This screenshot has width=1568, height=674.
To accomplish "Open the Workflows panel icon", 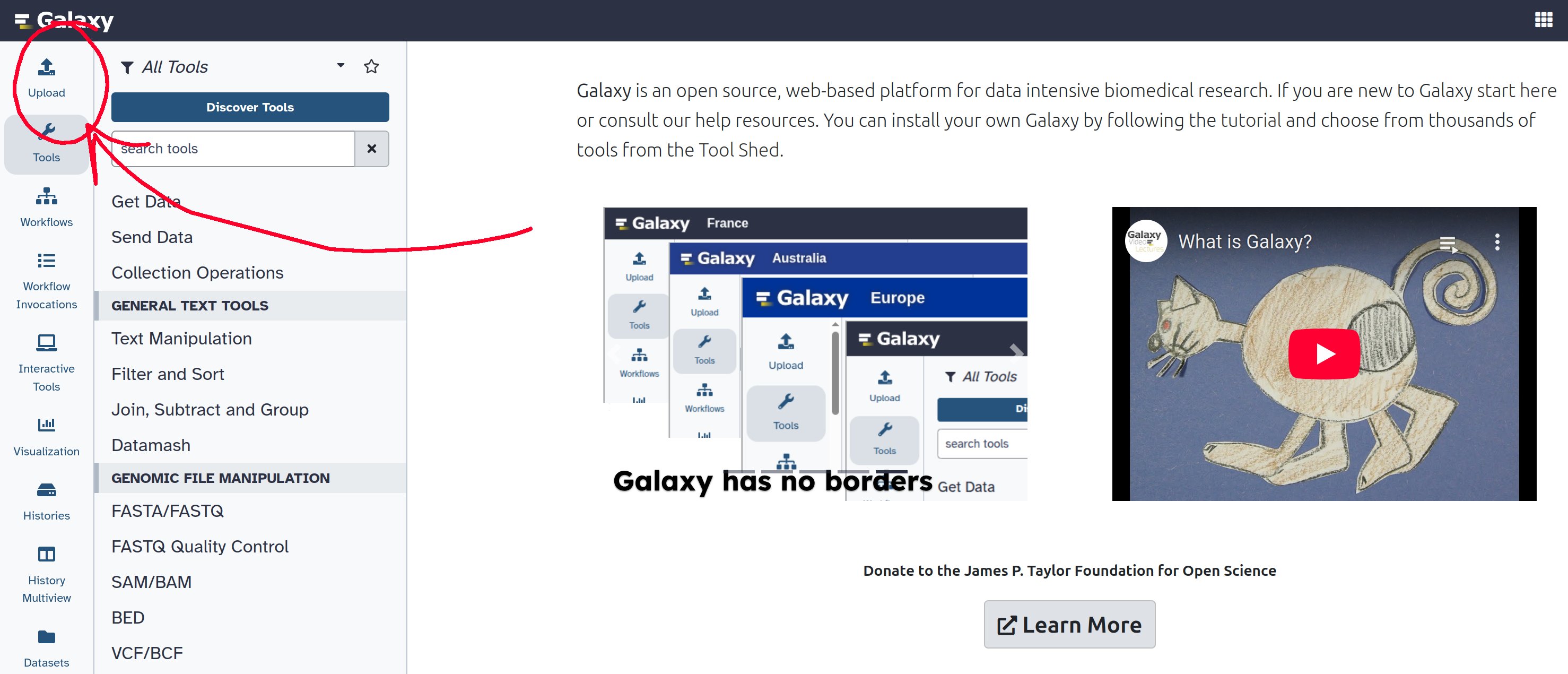I will point(46,196).
